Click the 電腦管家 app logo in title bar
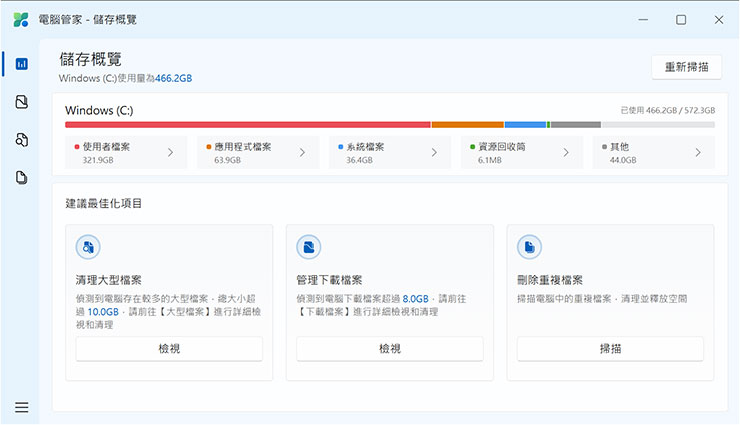Image resolution: width=740 pixels, height=425 pixels. (21, 19)
